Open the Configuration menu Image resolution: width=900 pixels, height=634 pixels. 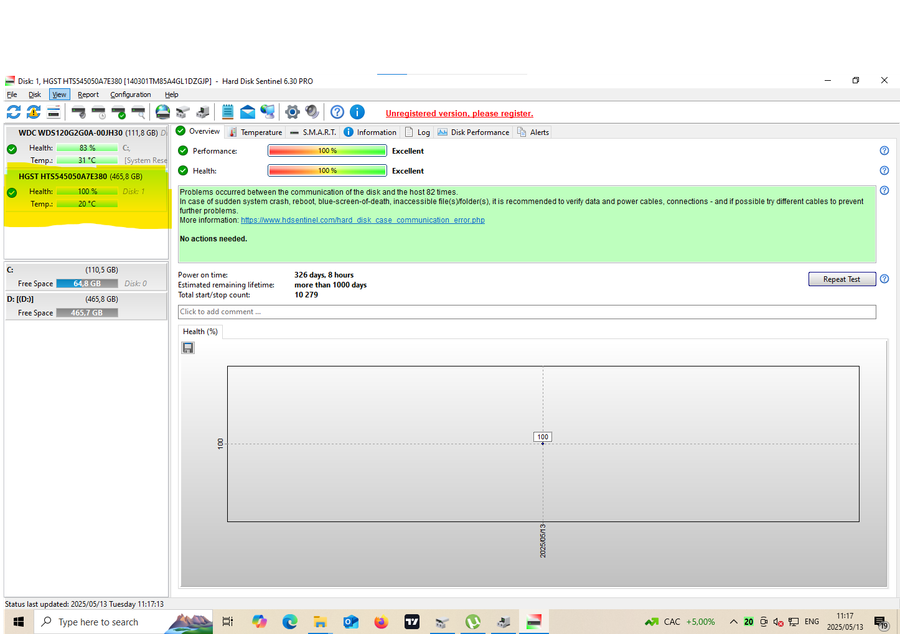point(130,94)
